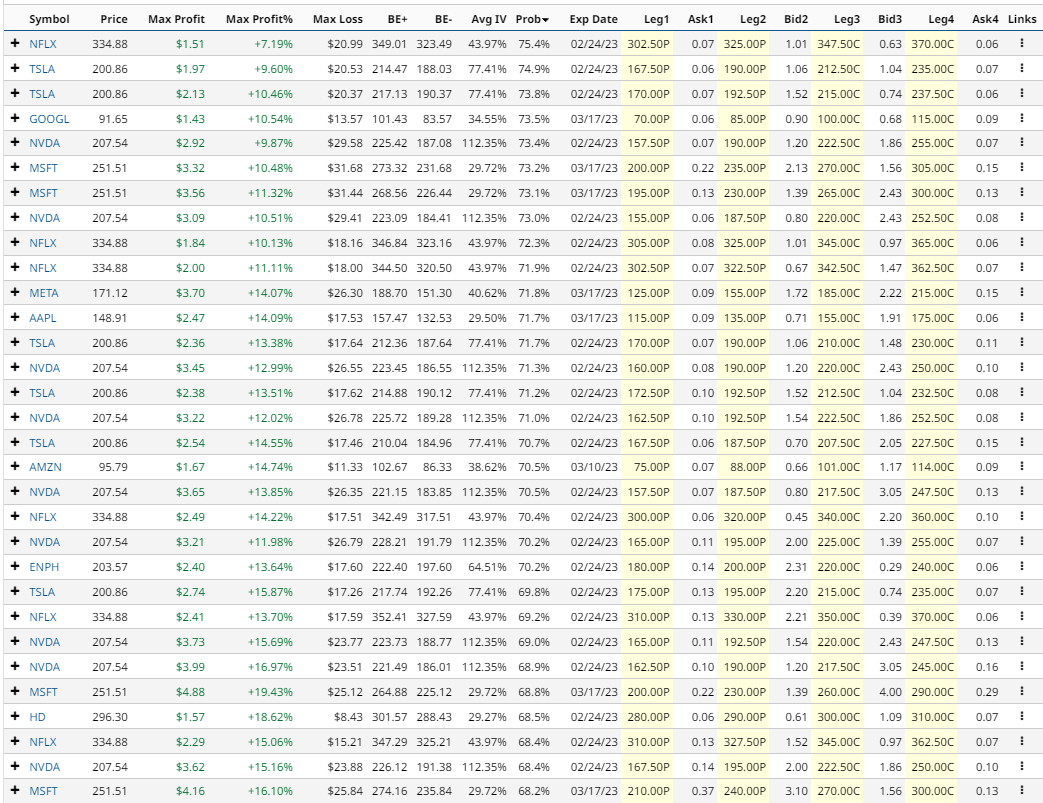Open the AMZN symbol link
Screen dimensions: 1043x803
(45, 467)
